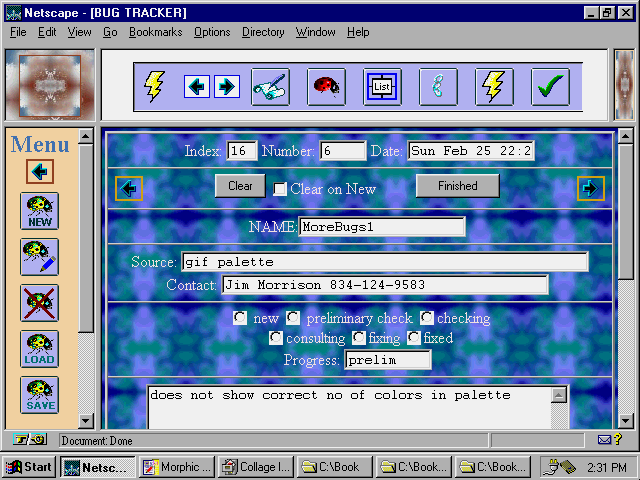Click the SAVE bug icon

pos(40,395)
